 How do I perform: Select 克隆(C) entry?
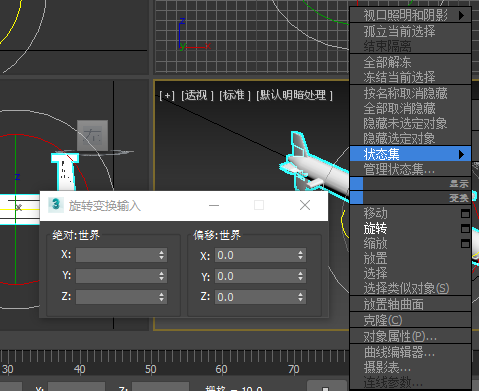410,320
